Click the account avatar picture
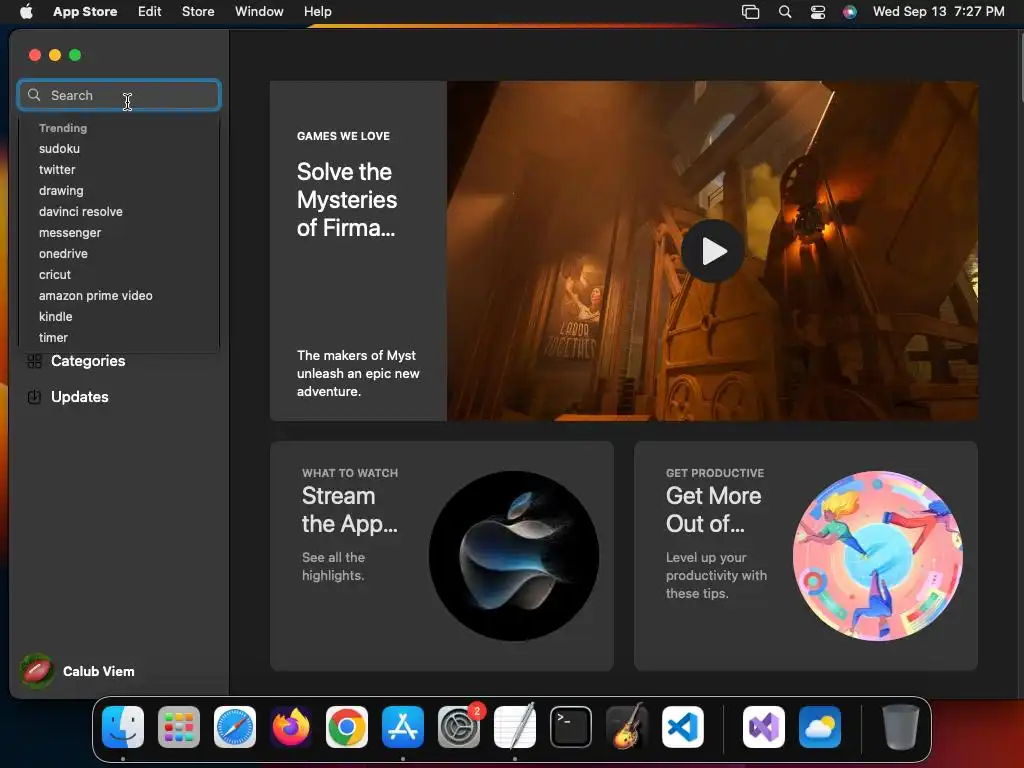 pos(37,671)
